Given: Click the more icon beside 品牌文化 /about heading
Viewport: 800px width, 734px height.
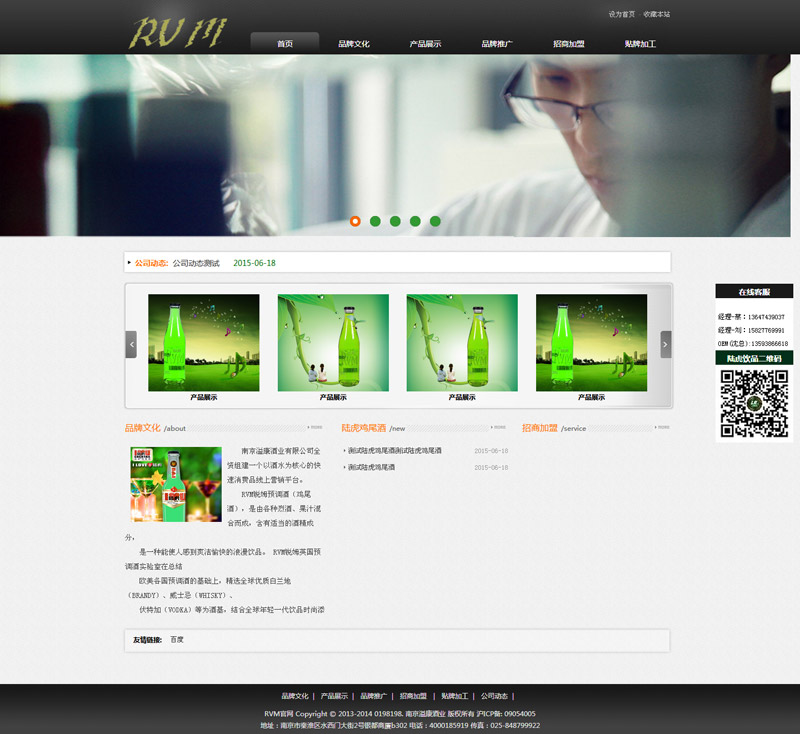Looking at the screenshot, I should click(x=314, y=427).
